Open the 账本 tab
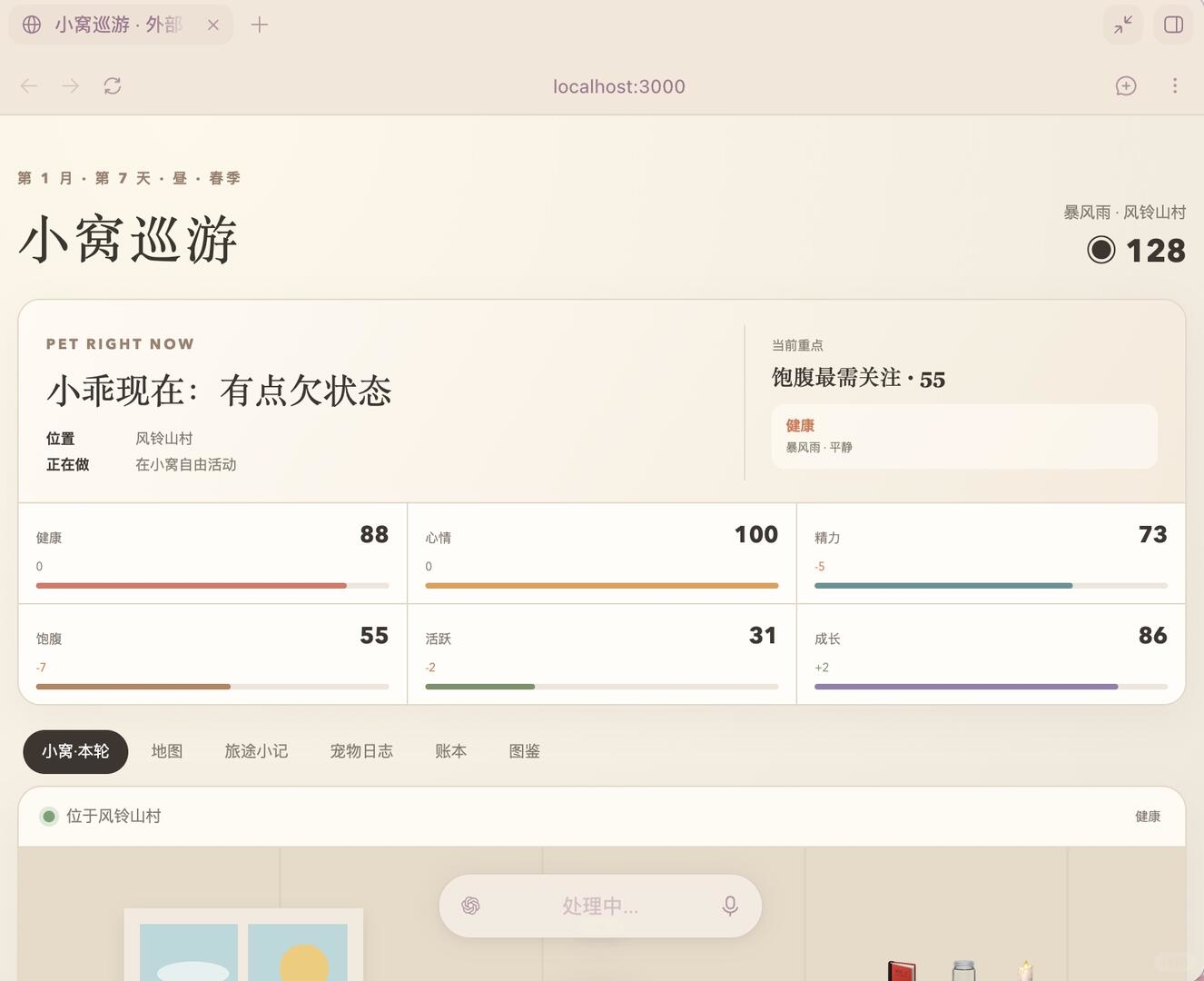 tap(451, 751)
